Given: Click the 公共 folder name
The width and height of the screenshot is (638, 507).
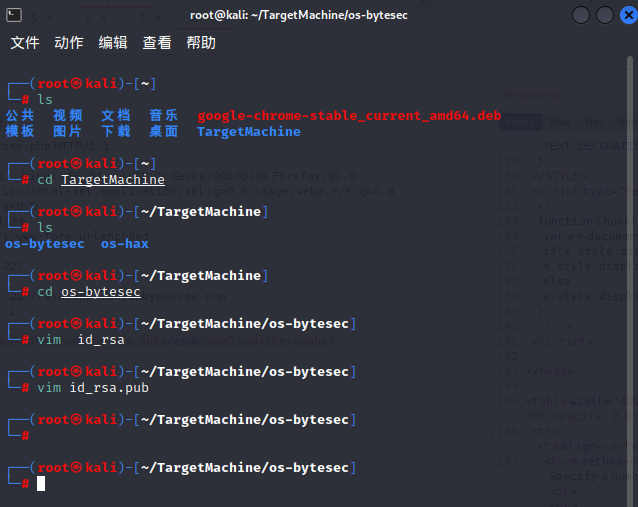Looking at the screenshot, I should [x=20, y=116].
